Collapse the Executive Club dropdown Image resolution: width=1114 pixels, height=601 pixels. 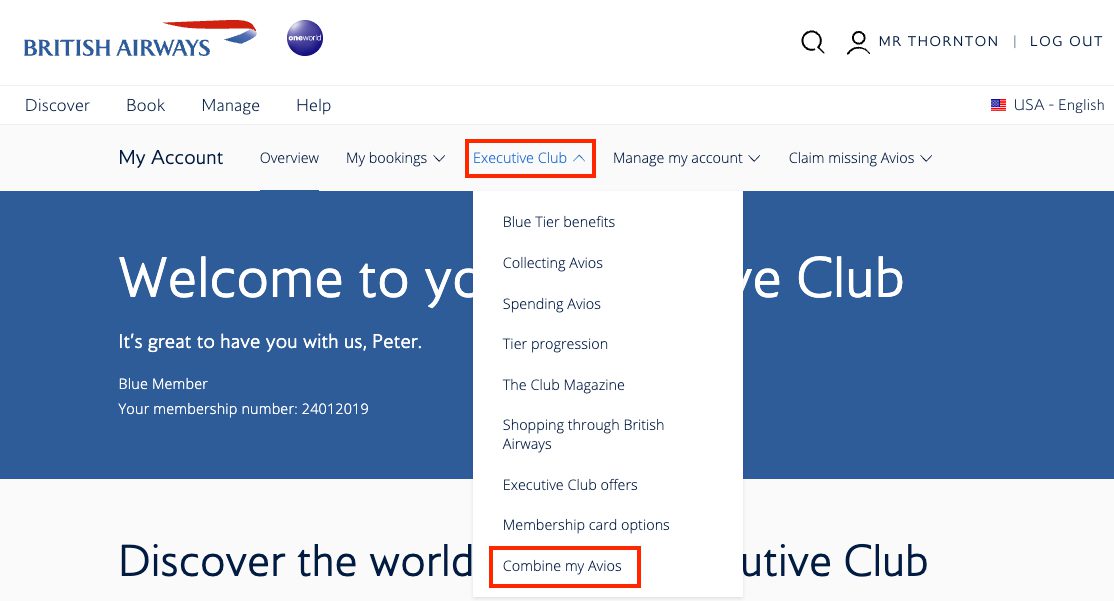(529, 158)
